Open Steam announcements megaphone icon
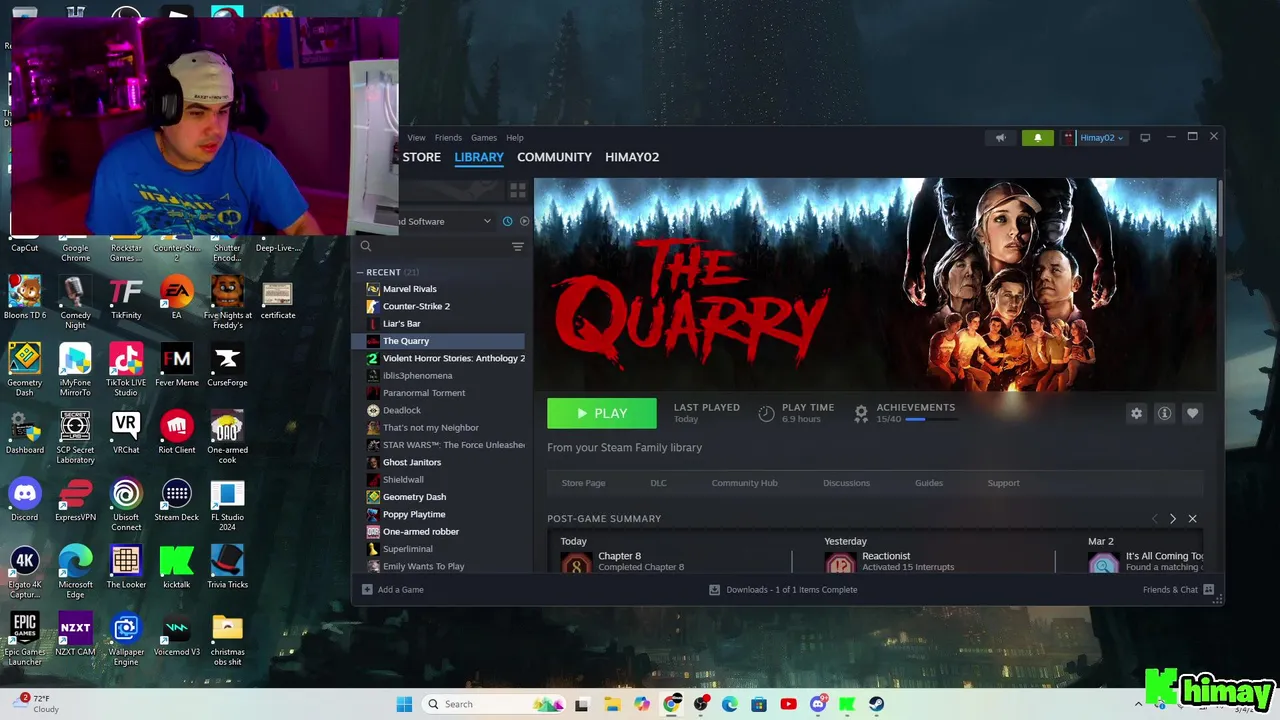1280x720 pixels. tap(1000, 138)
